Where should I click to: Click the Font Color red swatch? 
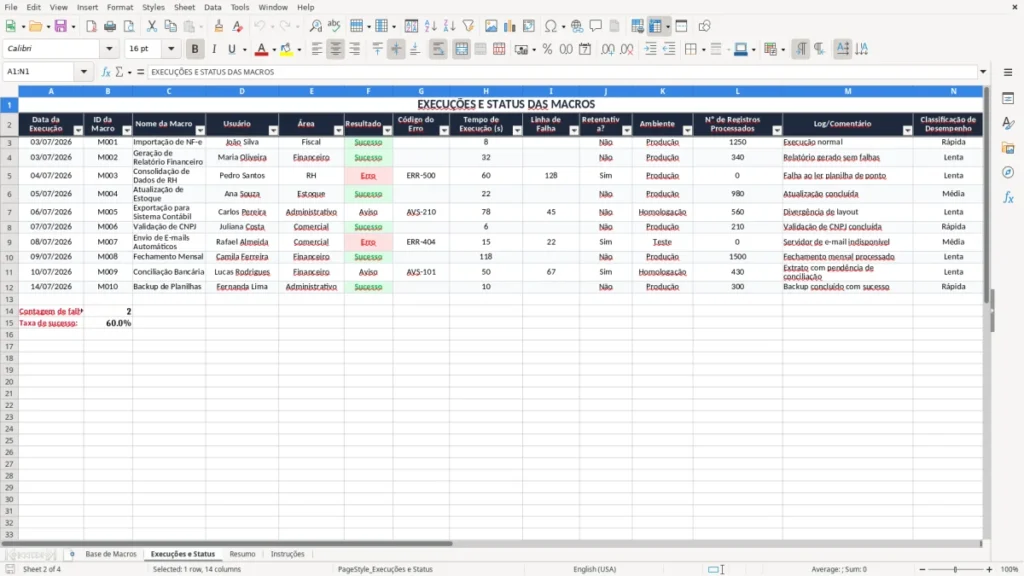(261, 49)
